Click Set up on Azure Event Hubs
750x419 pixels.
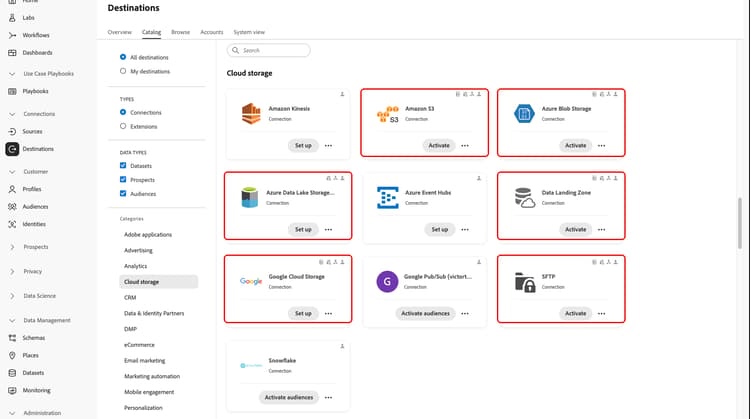[x=440, y=230]
